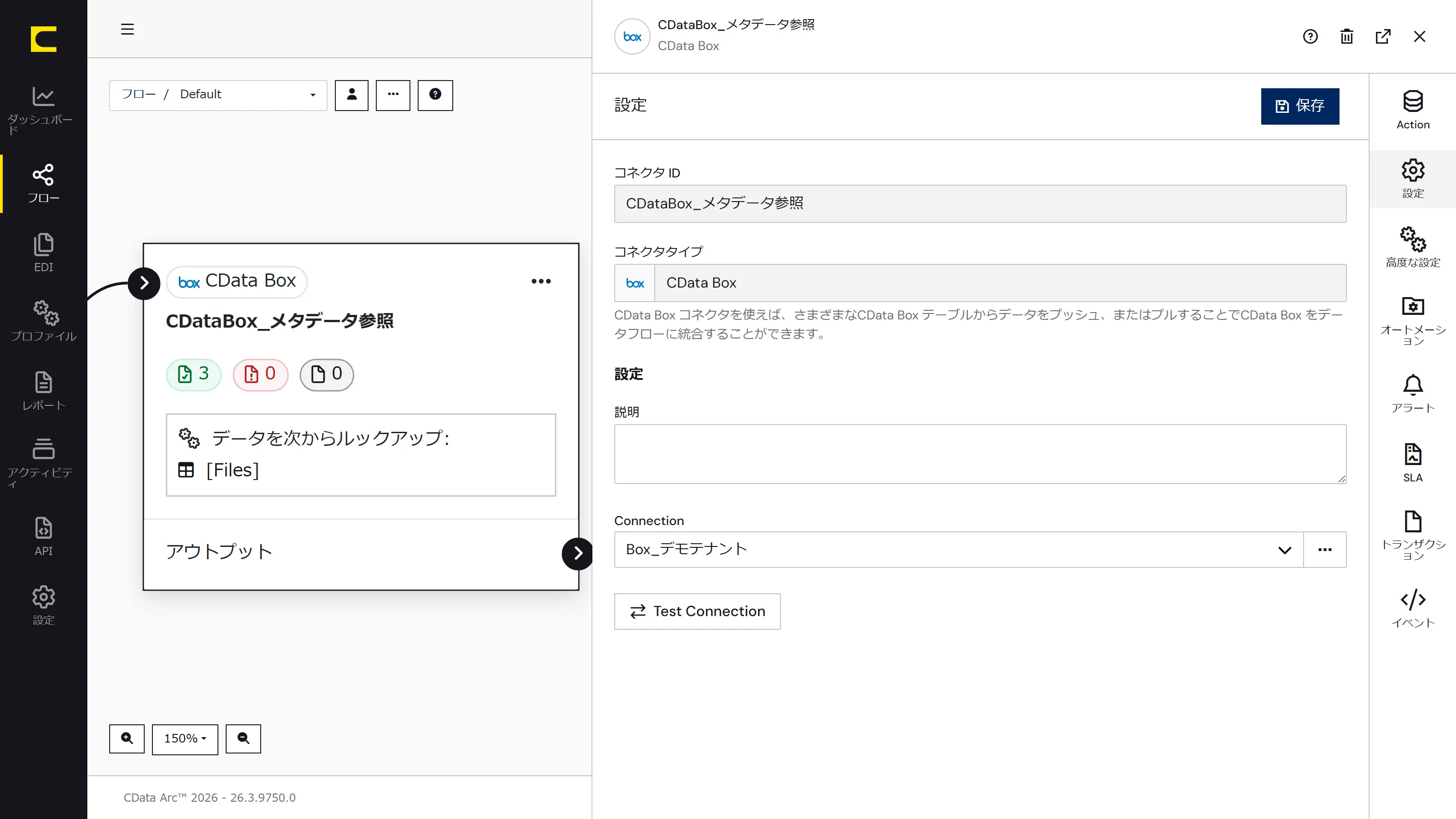The width and height of the screenshot is (1456, 819).
Task: Switch to the 高度な設定 tab
Action: 1413,248
